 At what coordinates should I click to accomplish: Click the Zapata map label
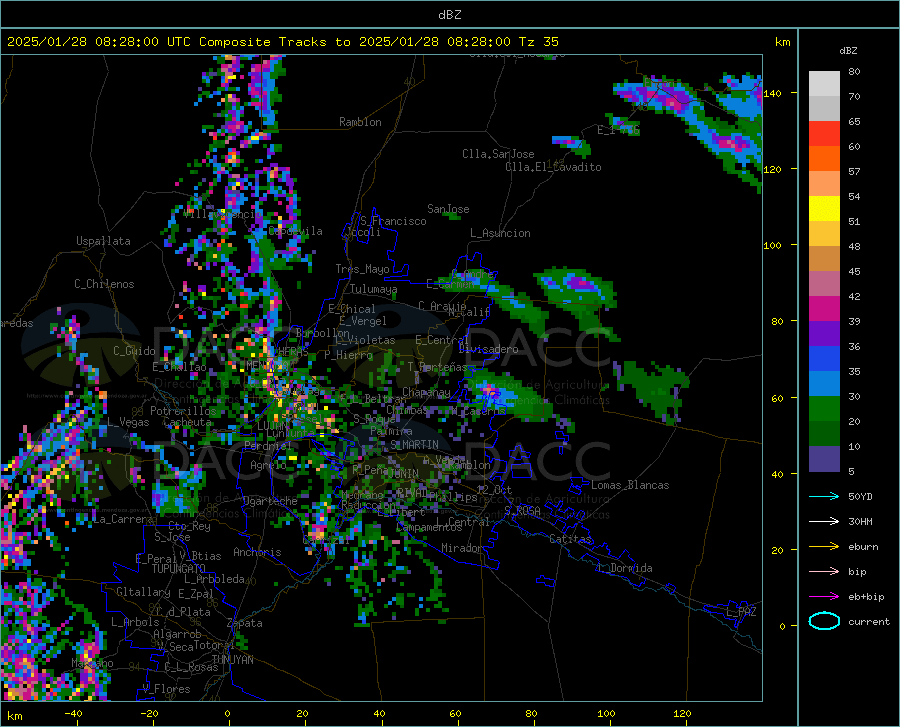pyautogui.click(x=245, y=623)
